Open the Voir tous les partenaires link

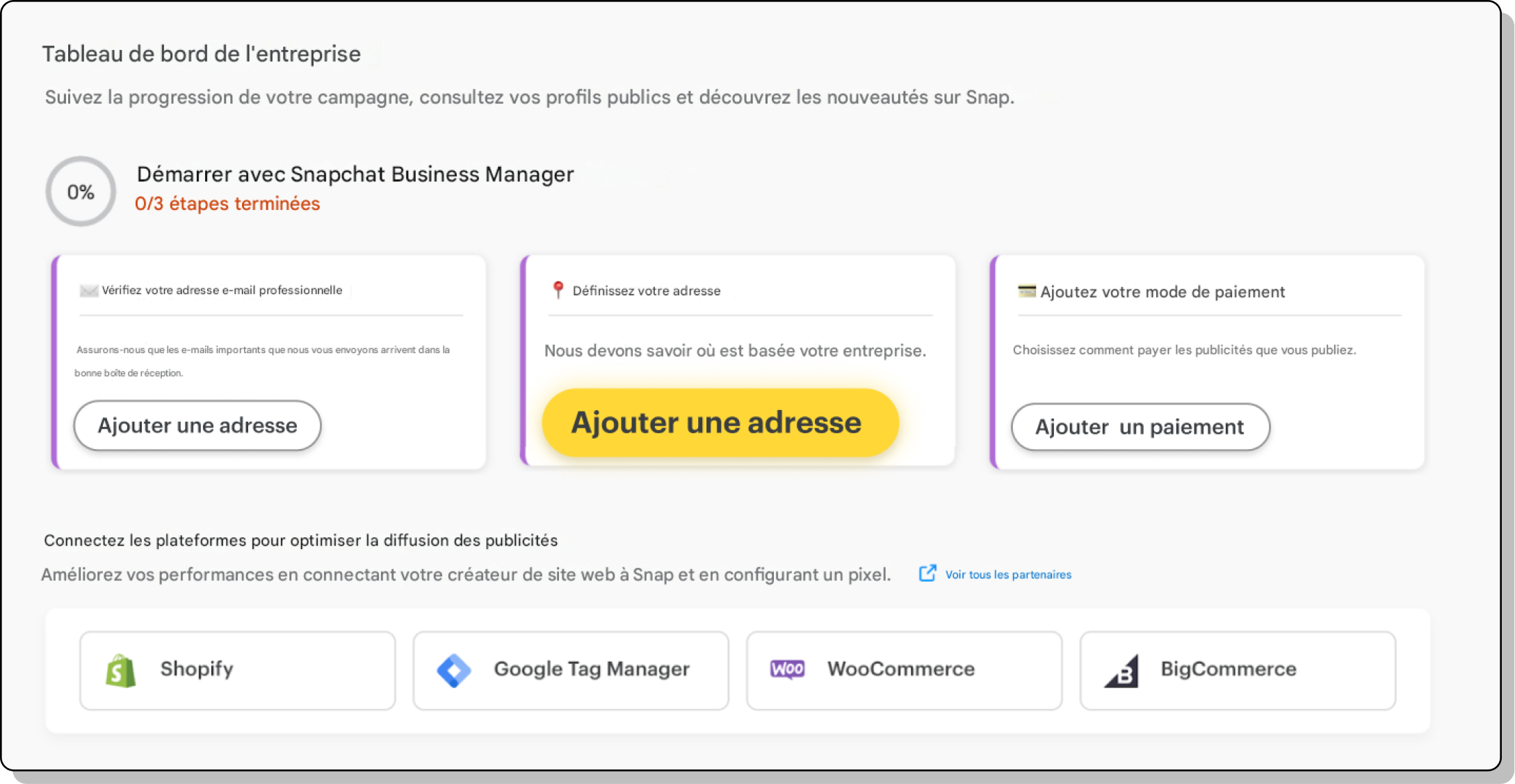(1007, 575)
